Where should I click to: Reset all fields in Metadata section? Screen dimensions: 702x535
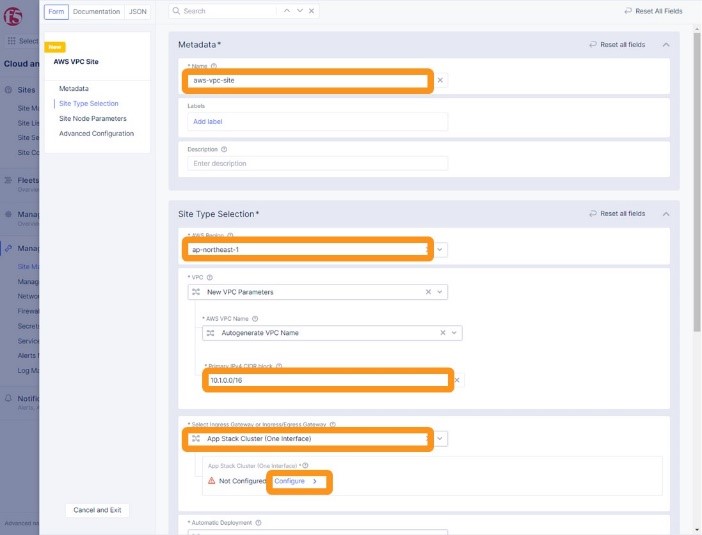tap(617, 44)
